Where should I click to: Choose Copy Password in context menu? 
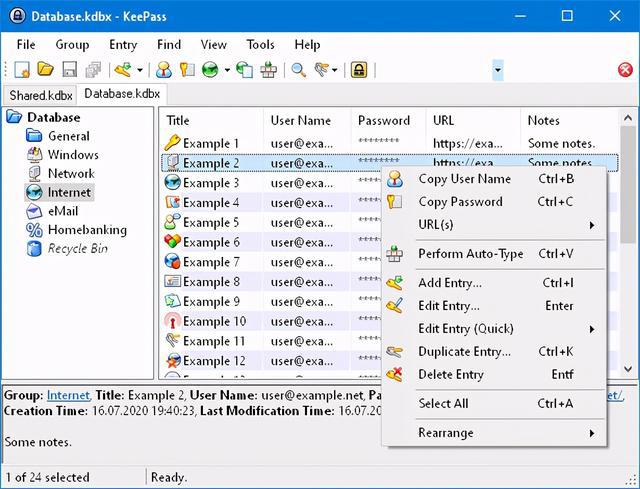pos(494,202)
